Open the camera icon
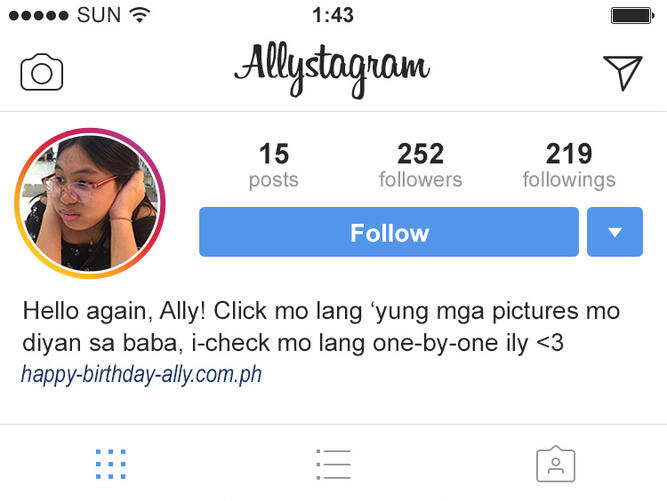This screenshot has height=501, width=667. tap(42, 72)
